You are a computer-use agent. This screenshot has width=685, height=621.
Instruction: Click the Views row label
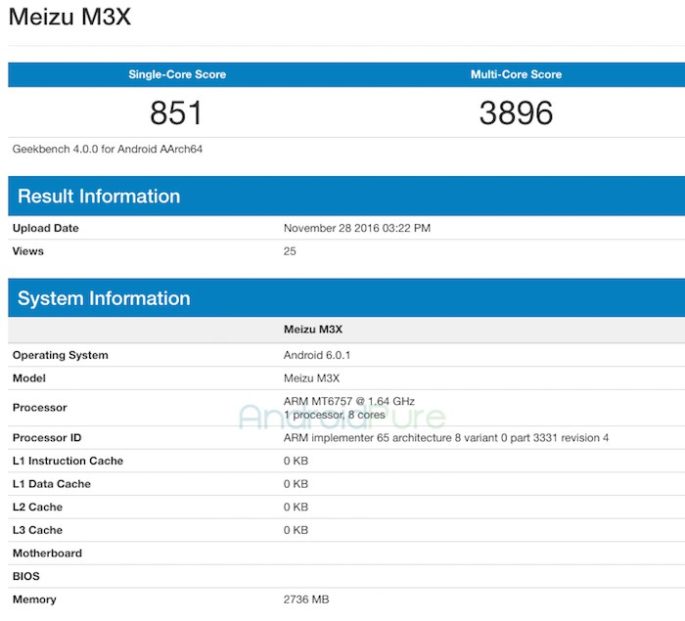[x=28, y=251]
